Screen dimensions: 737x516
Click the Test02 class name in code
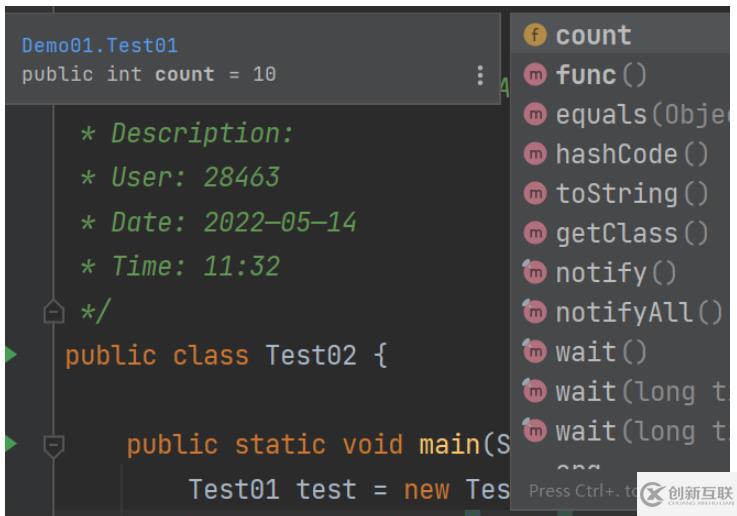pyautogui.click(x=311, y=355)
